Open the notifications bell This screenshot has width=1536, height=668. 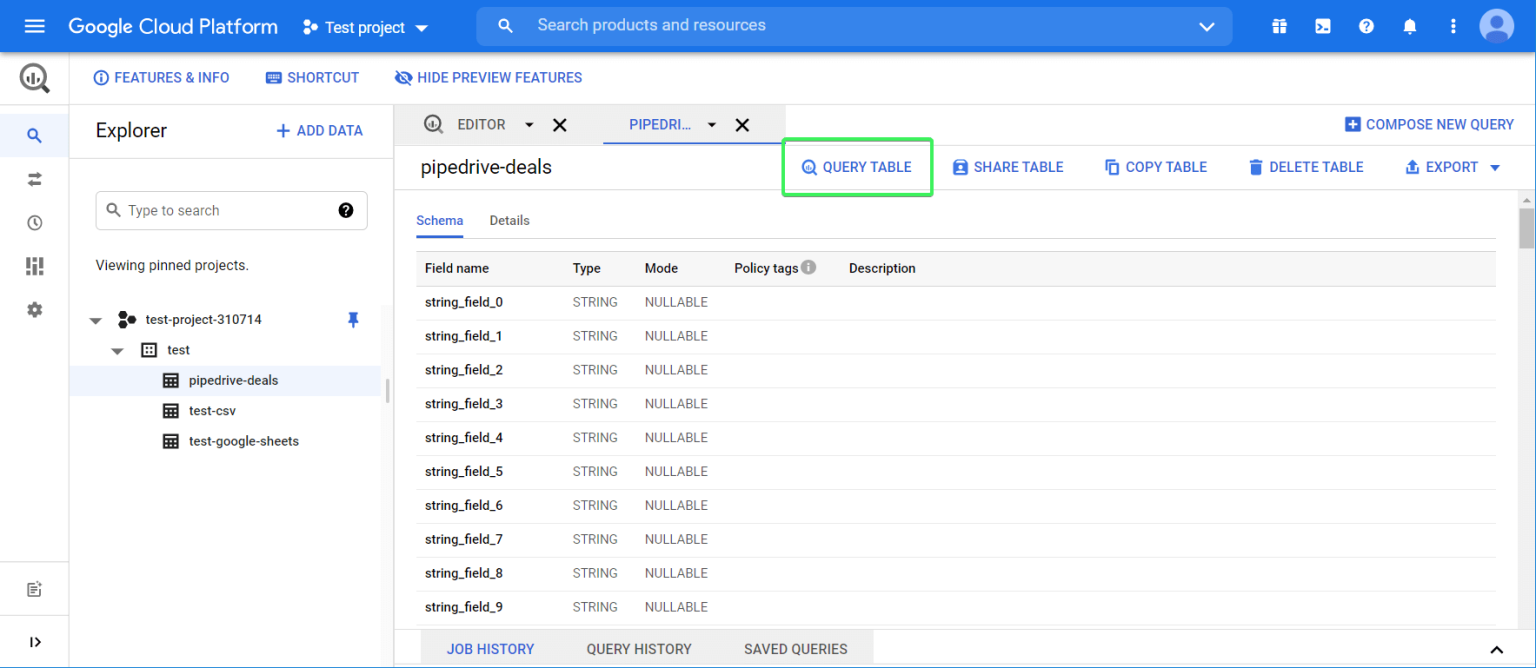tap(1410, 25)
